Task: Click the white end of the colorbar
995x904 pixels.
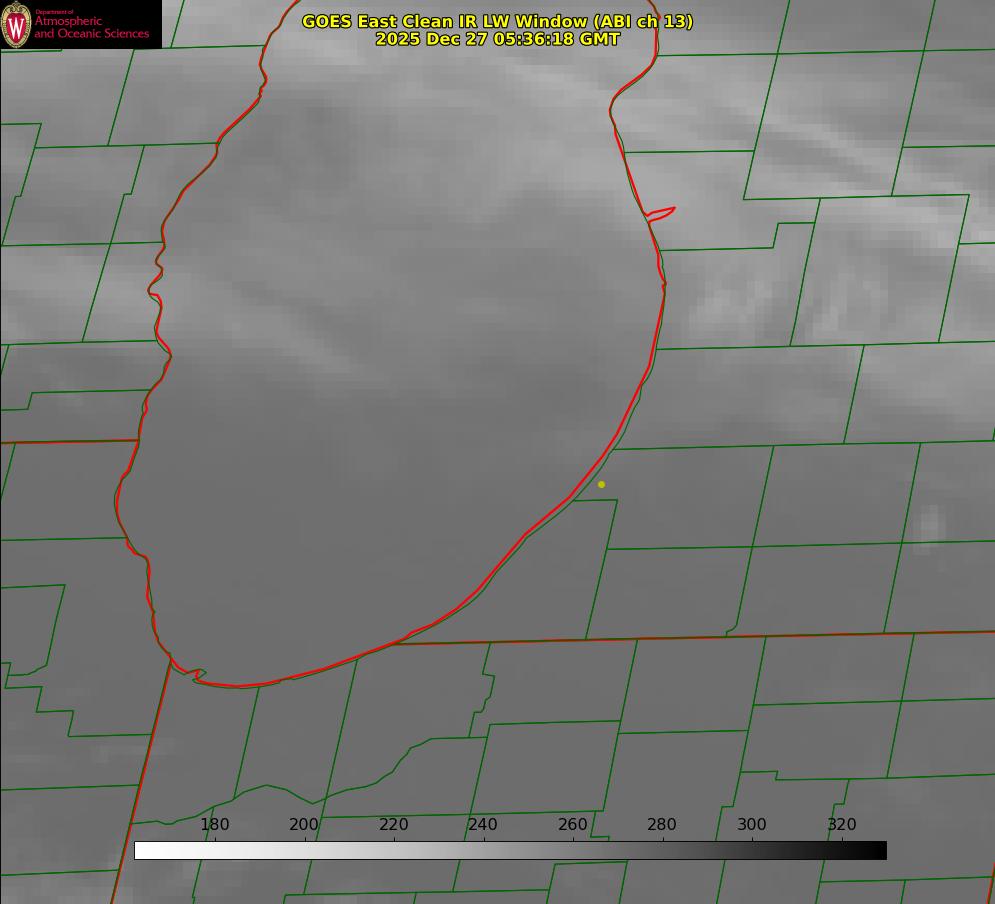Action: tap(142, 851)
